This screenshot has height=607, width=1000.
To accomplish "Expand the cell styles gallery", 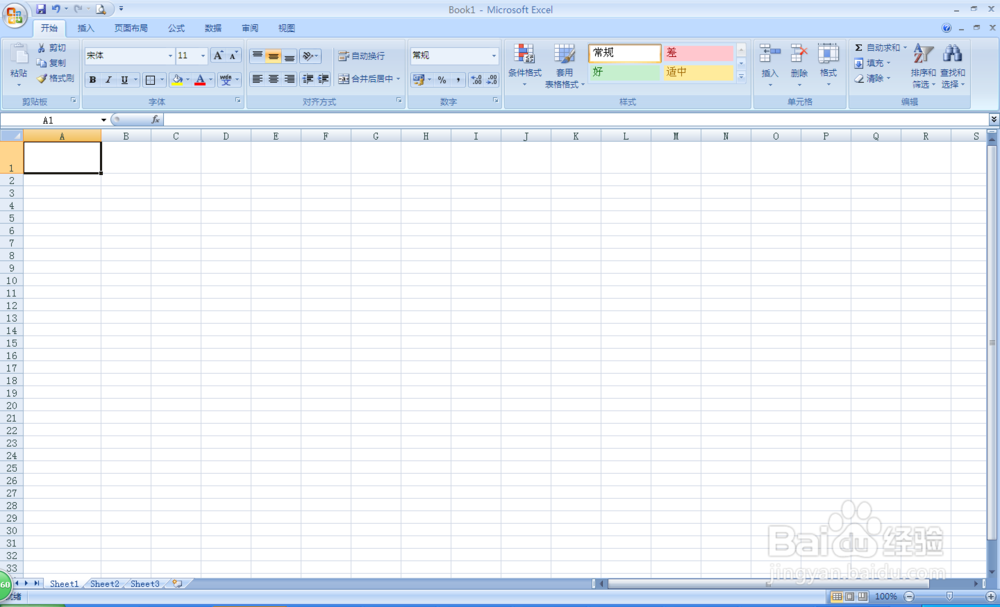I will coord(741,76).
